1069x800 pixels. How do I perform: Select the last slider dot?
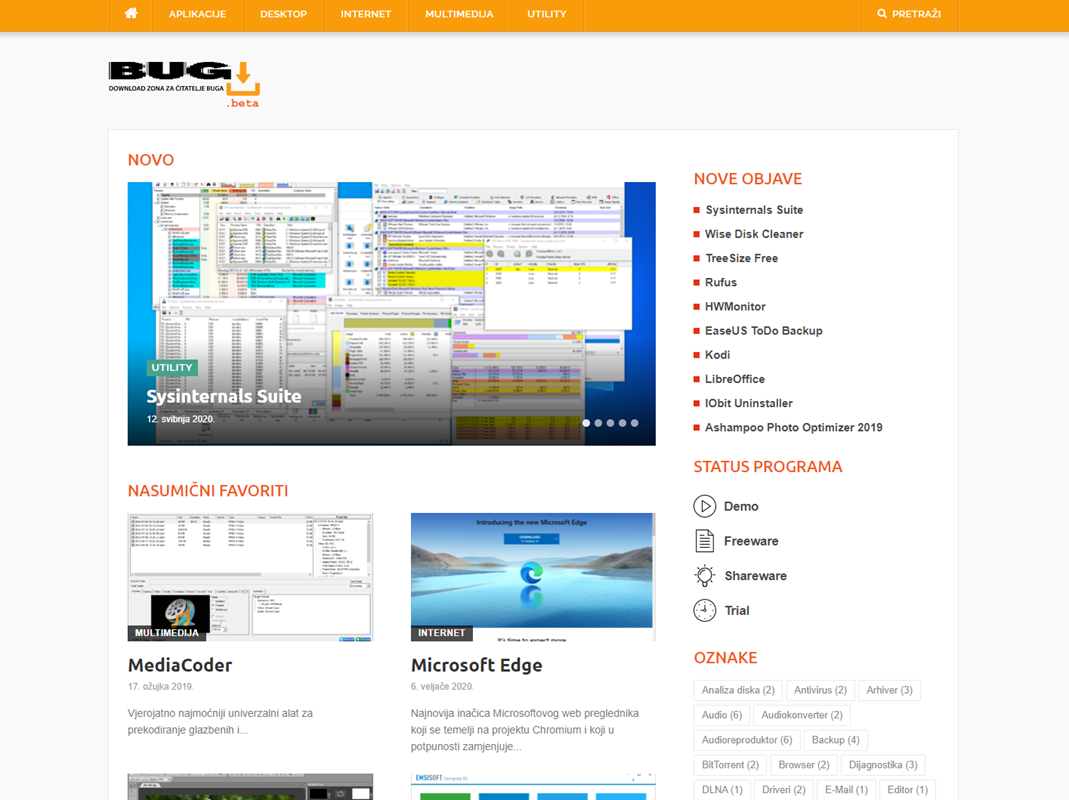click(x=635, y=423)
